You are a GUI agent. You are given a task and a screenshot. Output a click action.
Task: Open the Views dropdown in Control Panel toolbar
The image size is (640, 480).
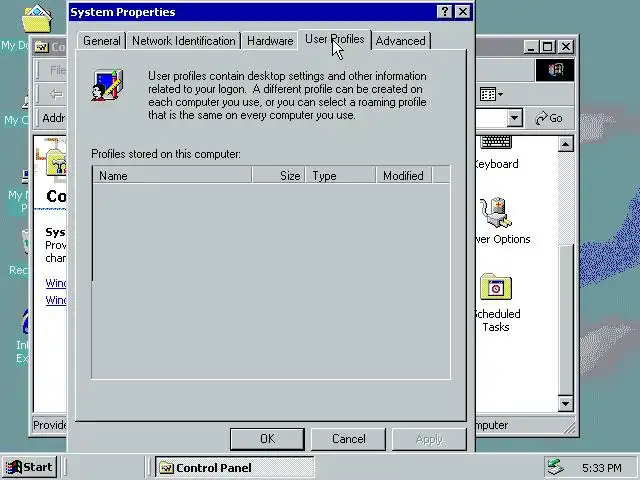pos(491,94)
